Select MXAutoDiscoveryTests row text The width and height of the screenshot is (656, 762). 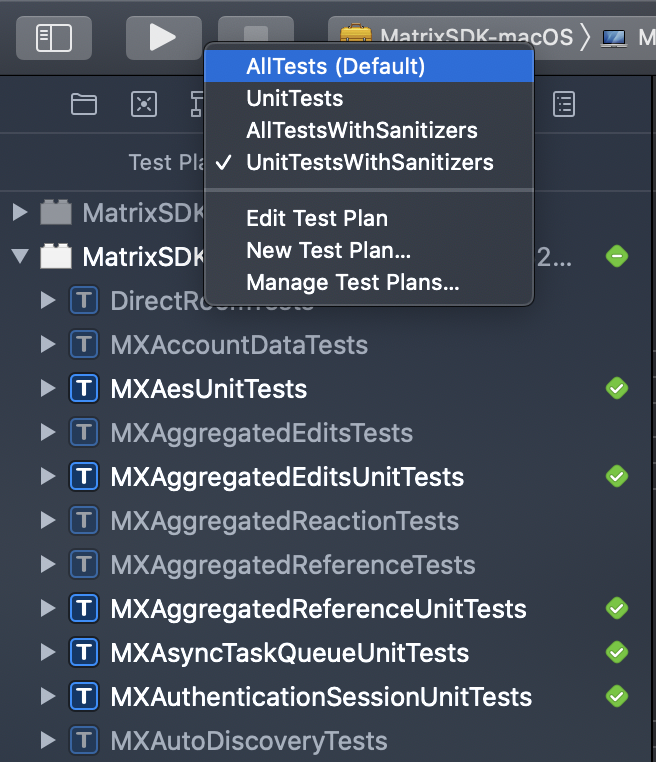249,742
